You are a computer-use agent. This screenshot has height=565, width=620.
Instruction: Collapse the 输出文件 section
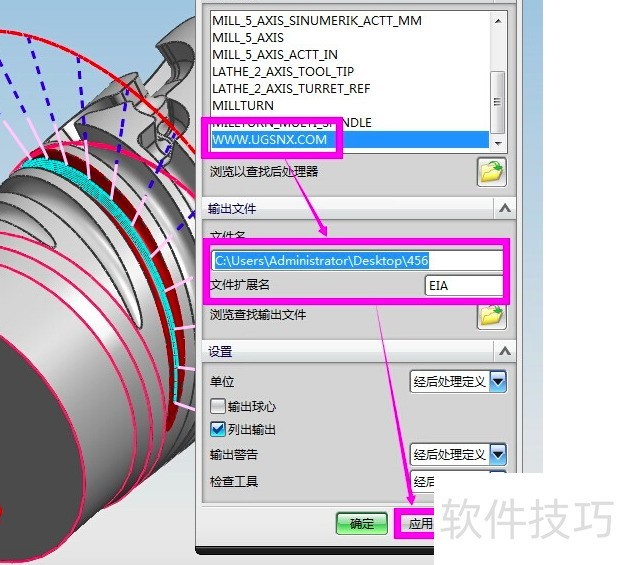[x=504, y=208]
